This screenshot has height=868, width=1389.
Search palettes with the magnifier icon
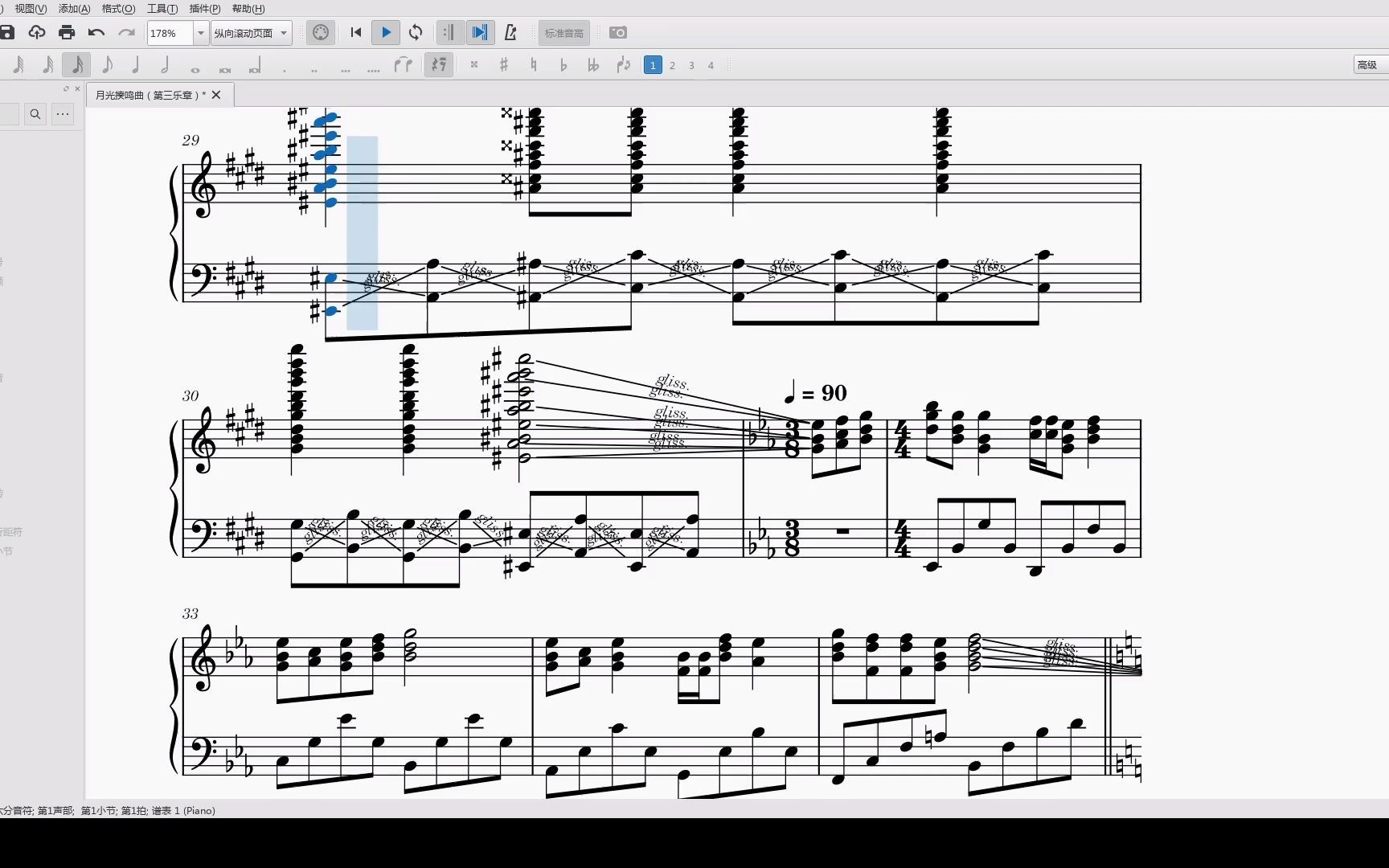click(35, 114)
